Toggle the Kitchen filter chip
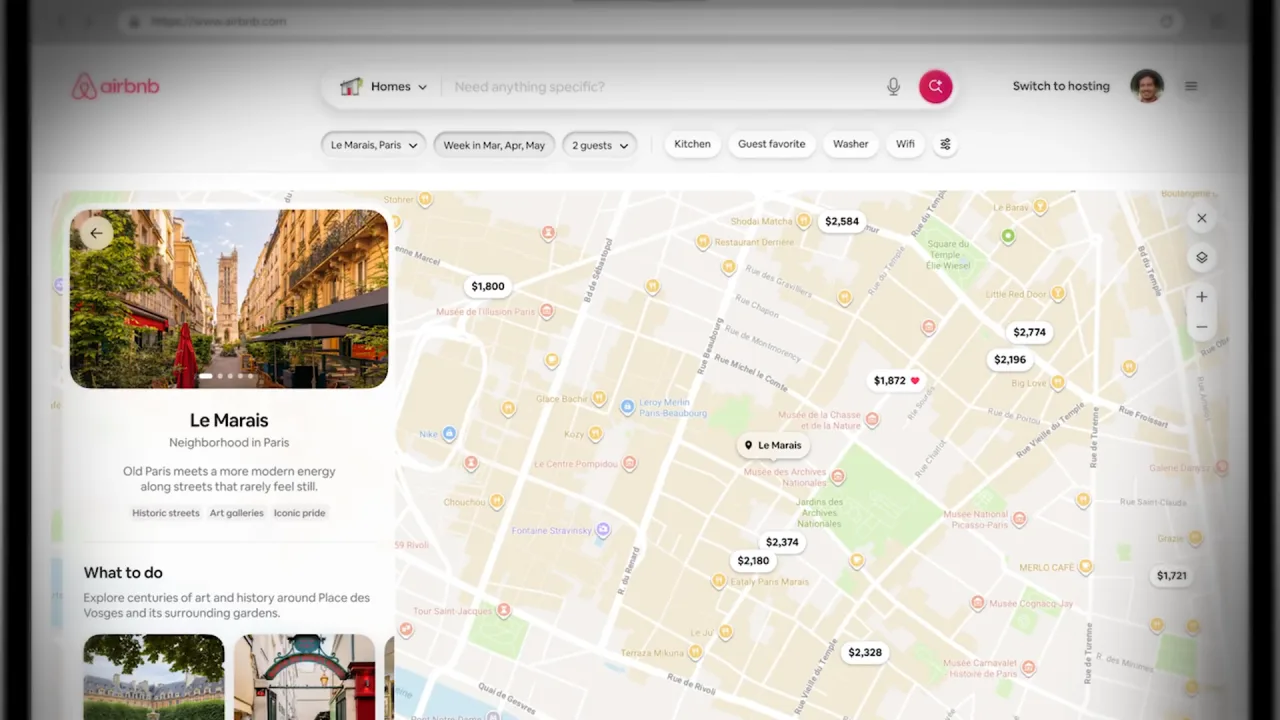The image size is (1280, 720). 692,144
